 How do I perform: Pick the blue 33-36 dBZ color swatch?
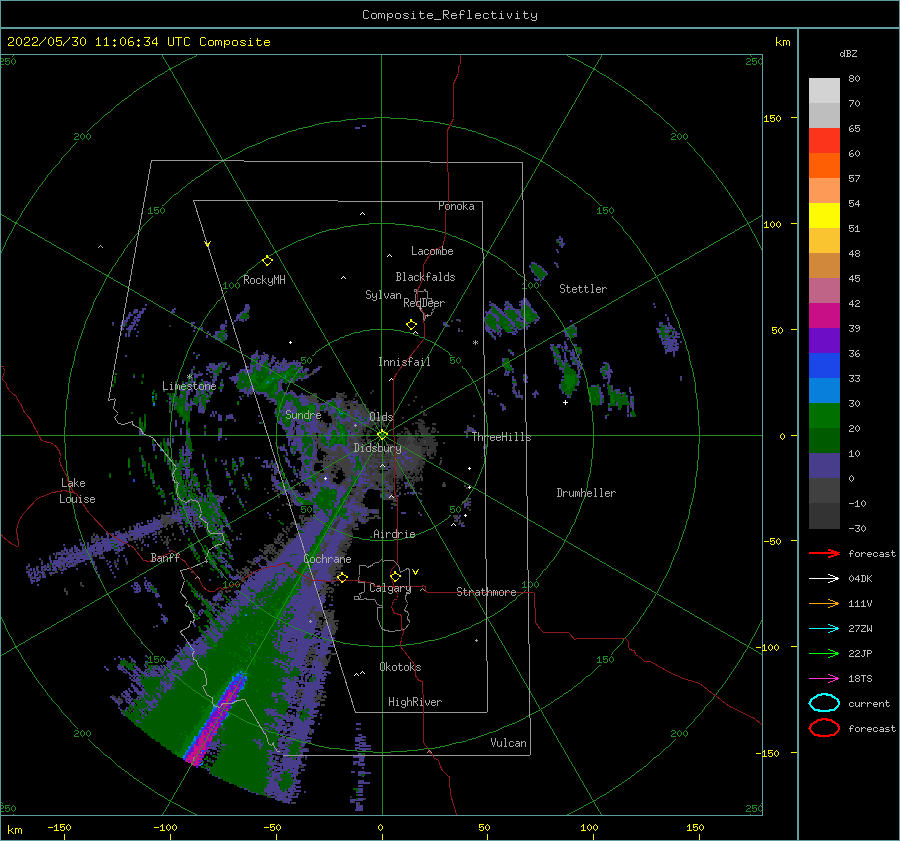pyautogui.click(x=824, y=366)
